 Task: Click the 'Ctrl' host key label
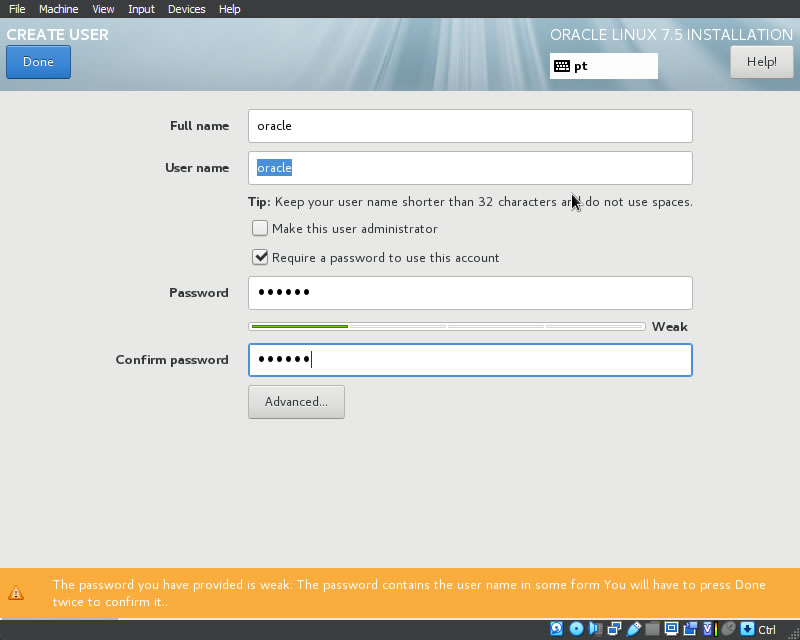click(x=767, y=629)
